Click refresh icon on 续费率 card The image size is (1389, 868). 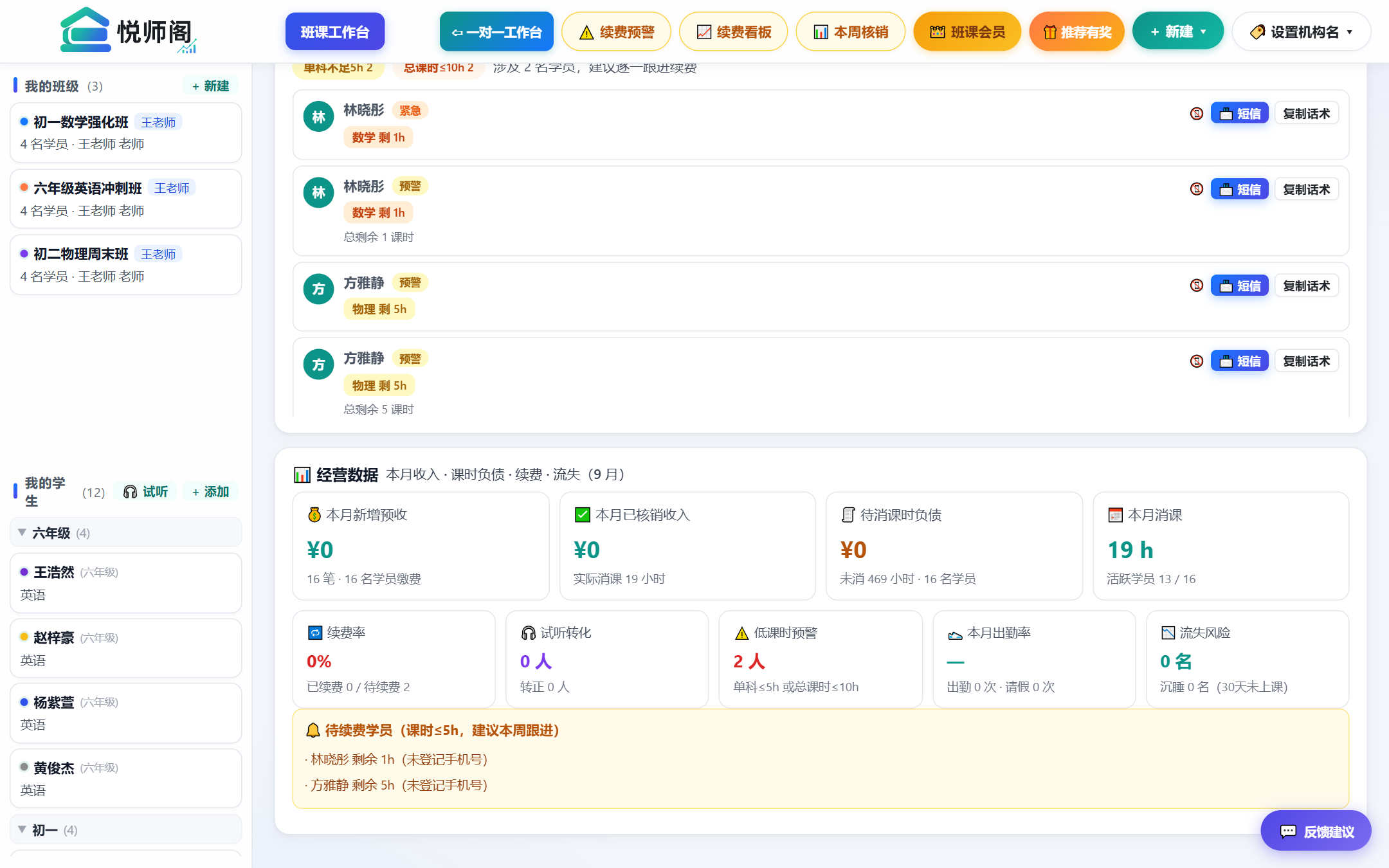click(x=315, y=633)
